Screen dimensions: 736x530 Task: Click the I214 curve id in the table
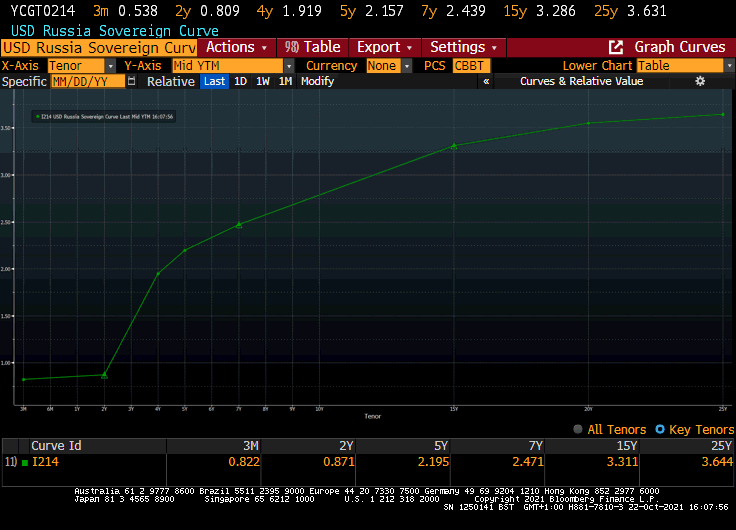45,462
